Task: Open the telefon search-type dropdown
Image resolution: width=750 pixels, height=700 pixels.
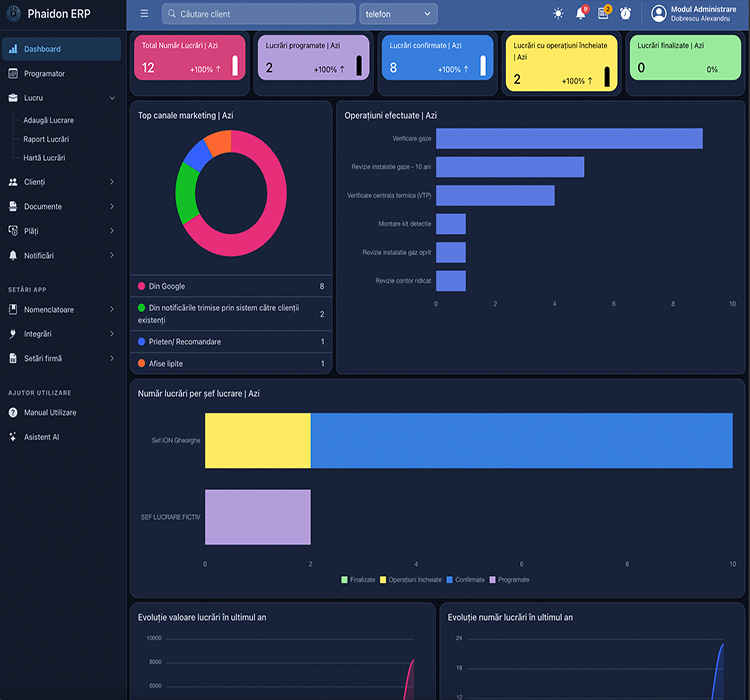Action: (x=398, y=14)
